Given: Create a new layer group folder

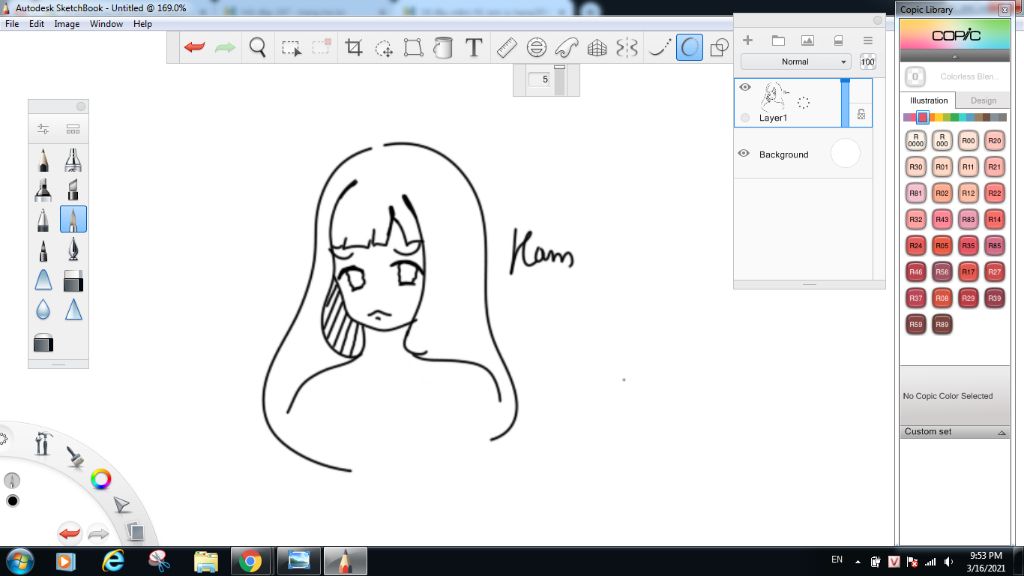Looking at the screenshot, I should click(x=778, y=40).
